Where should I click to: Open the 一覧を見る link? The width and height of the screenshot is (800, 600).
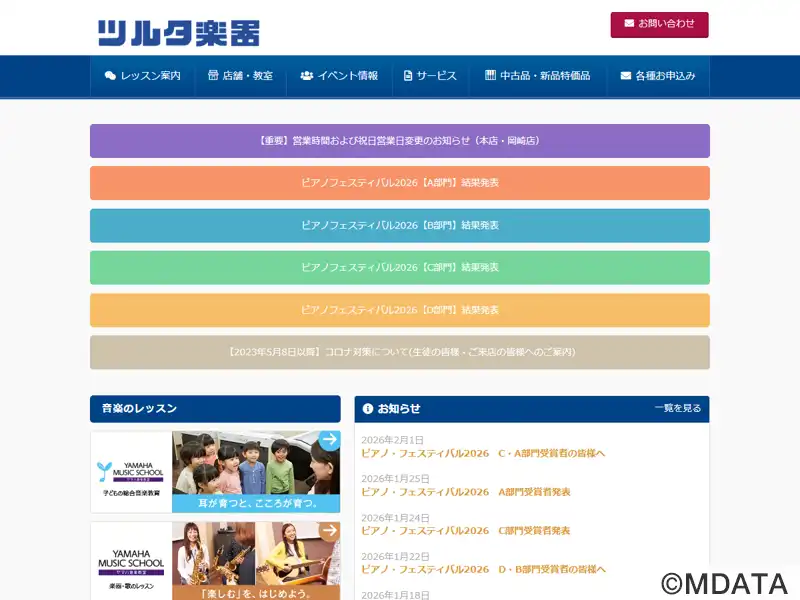678,408
